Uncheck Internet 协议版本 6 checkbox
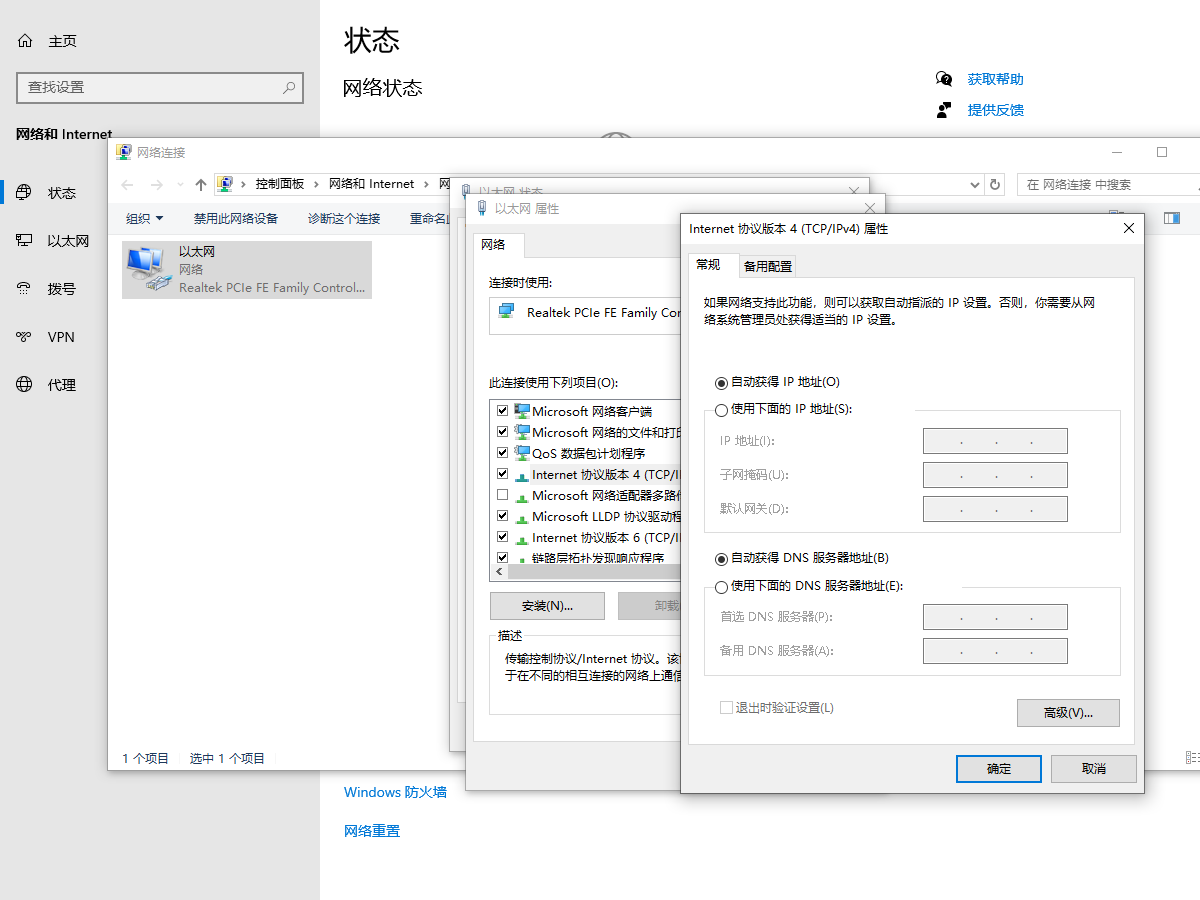This screenshot has height=900, width=1200. [503, 537]
